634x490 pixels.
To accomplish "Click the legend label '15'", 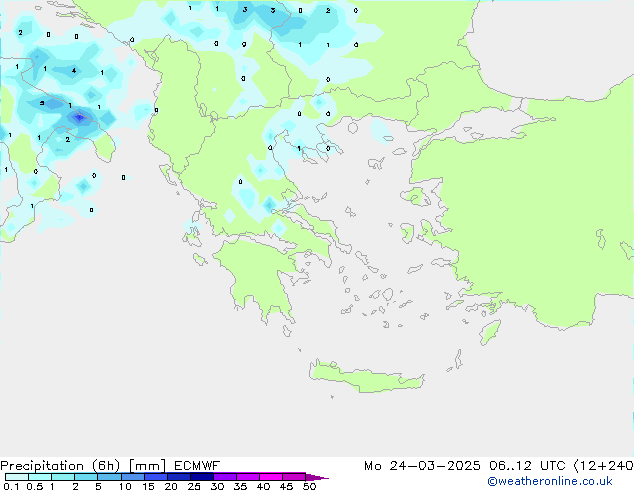I will coord(148,486).
